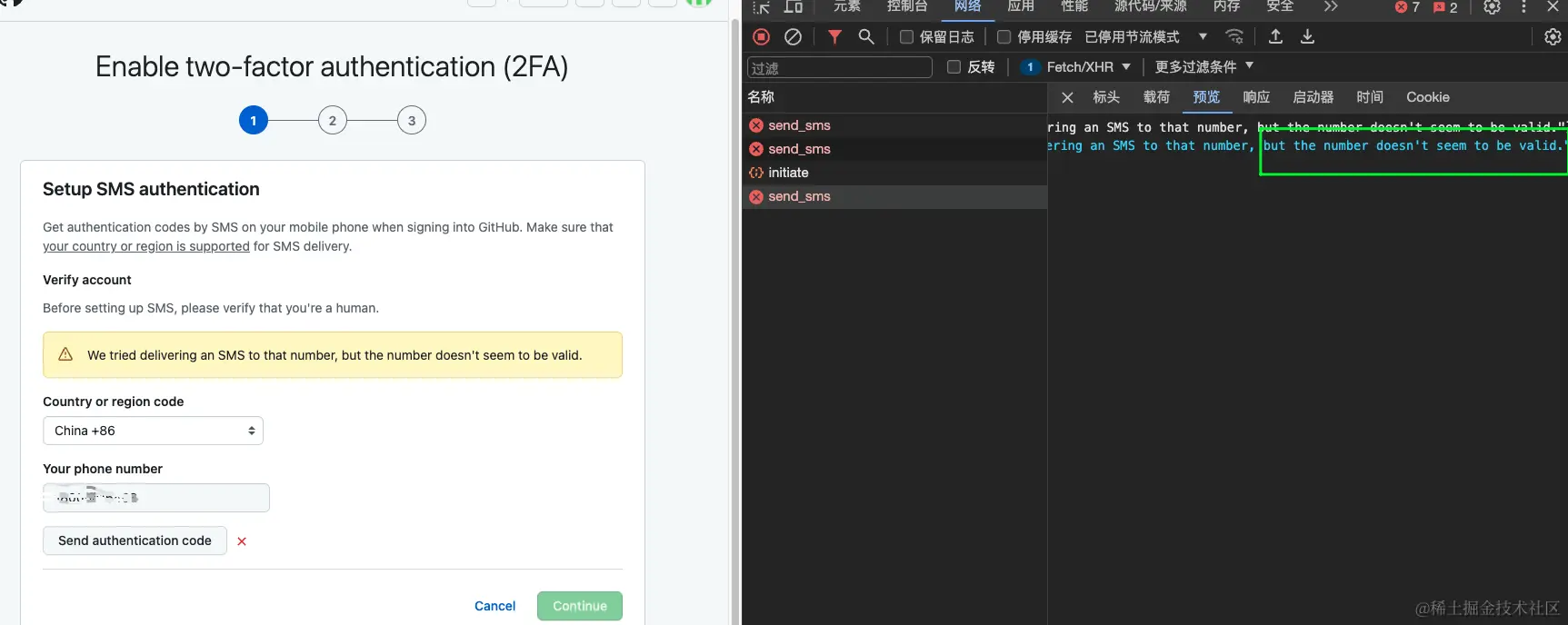Open network search magnifier

point(866,36)
